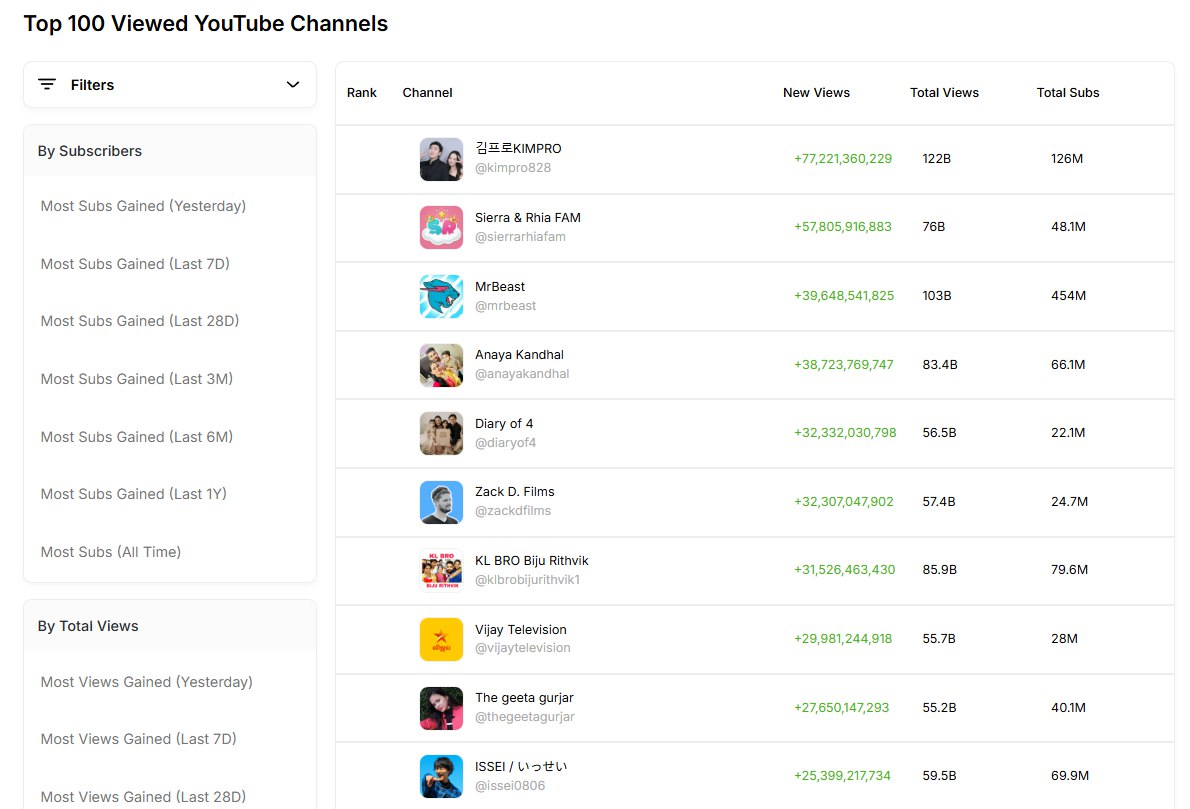
Task: Sort by the New Views column header
Action: click(816, 93)
